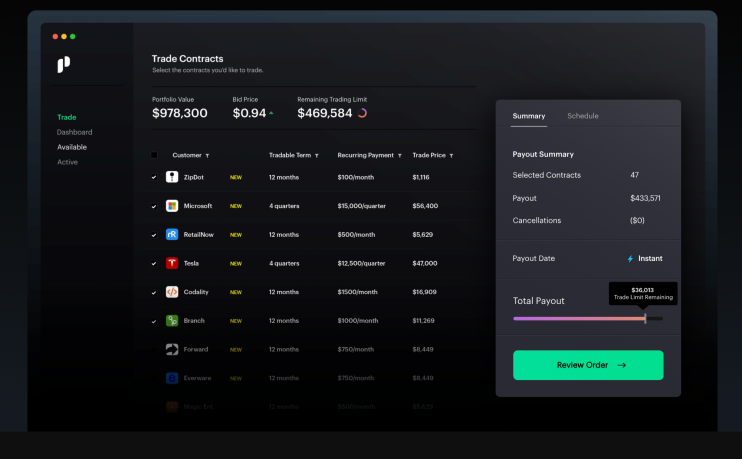Screen dimensions: 742x459
Task: Open the Tradable Term column filter
Action: [x=316, y=156]
